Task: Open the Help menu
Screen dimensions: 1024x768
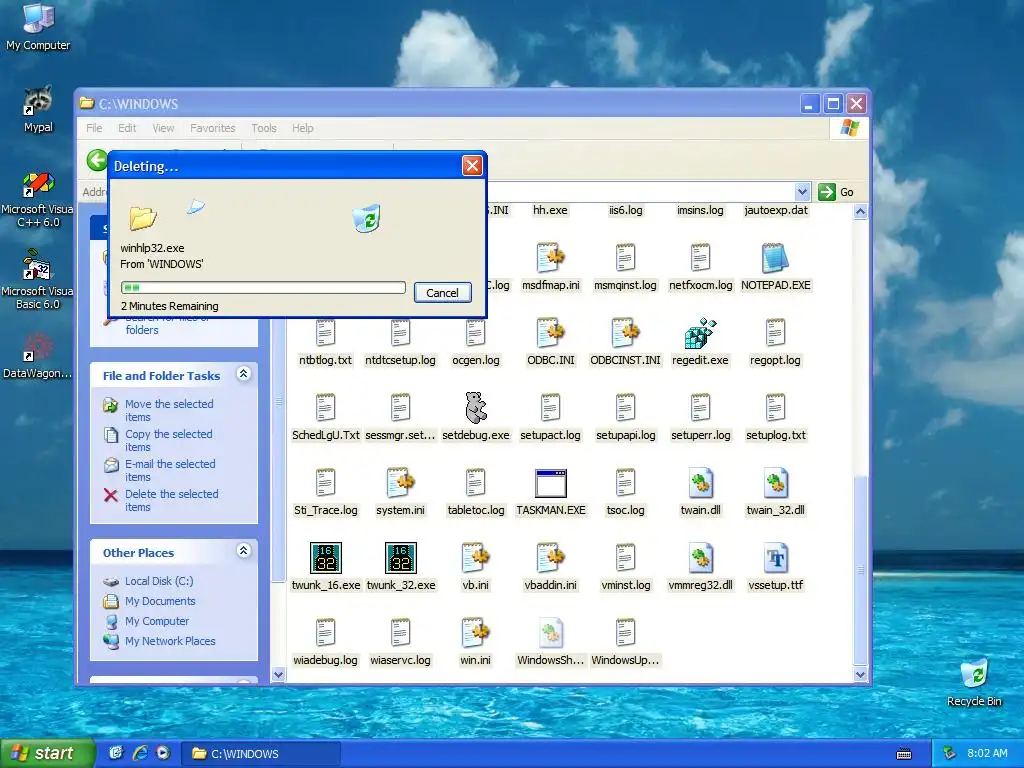Action: [302, 128]
